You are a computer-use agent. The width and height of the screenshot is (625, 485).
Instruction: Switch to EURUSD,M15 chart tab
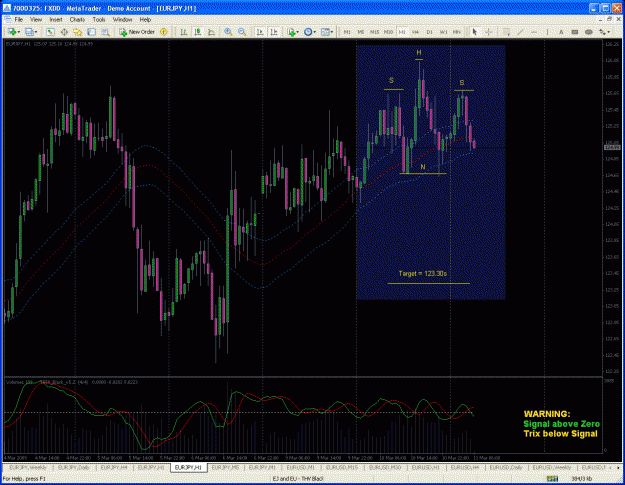click(x=342, y=467)
